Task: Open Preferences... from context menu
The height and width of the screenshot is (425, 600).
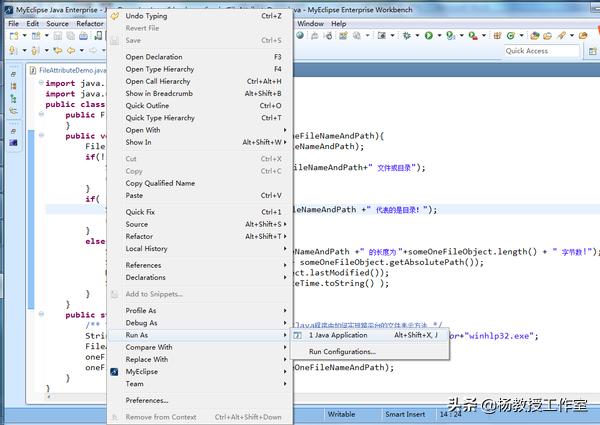Action: pyautogui.click(x=146, y=400)
